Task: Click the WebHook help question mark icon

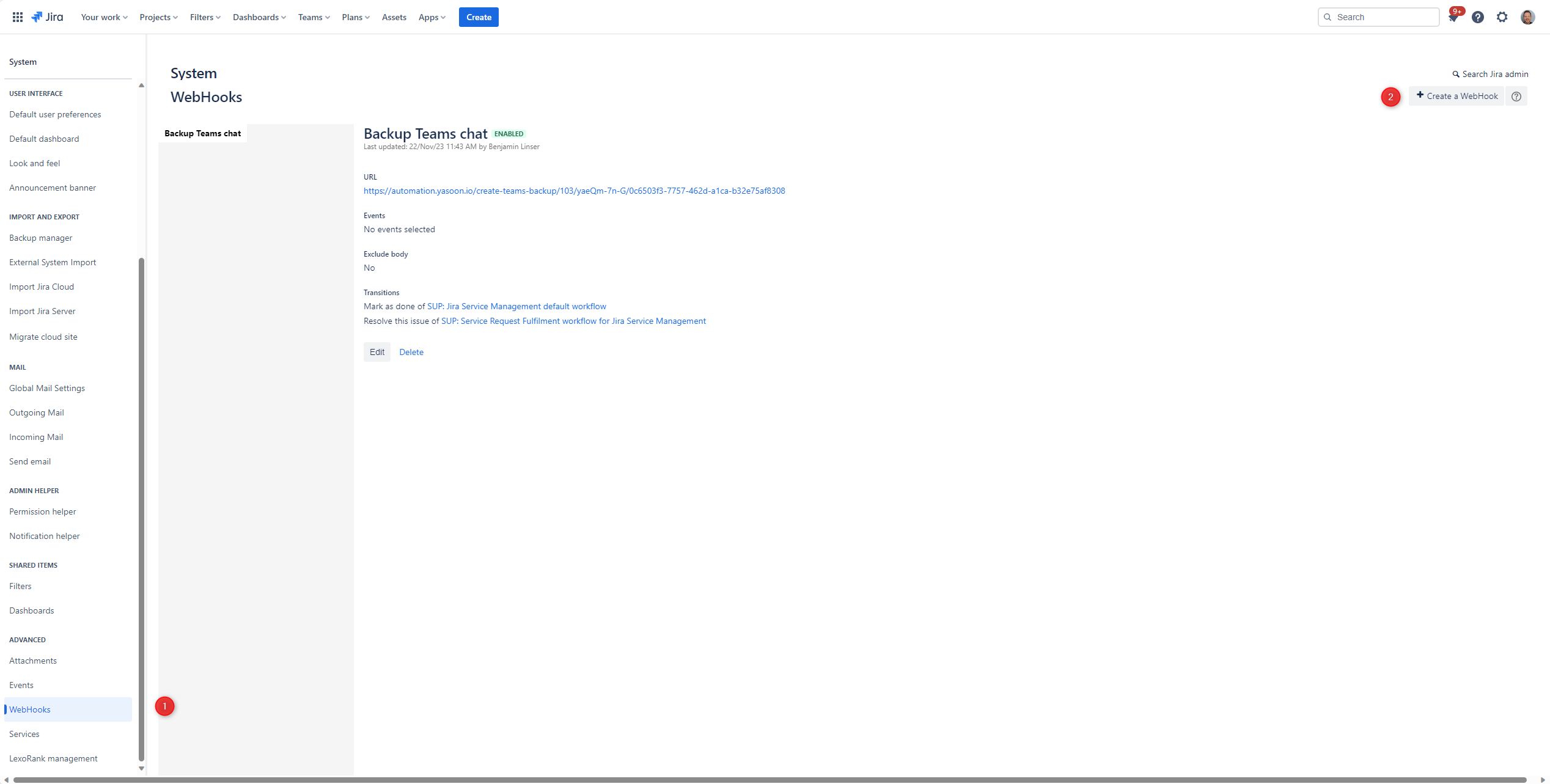Action: point(1516,96)
